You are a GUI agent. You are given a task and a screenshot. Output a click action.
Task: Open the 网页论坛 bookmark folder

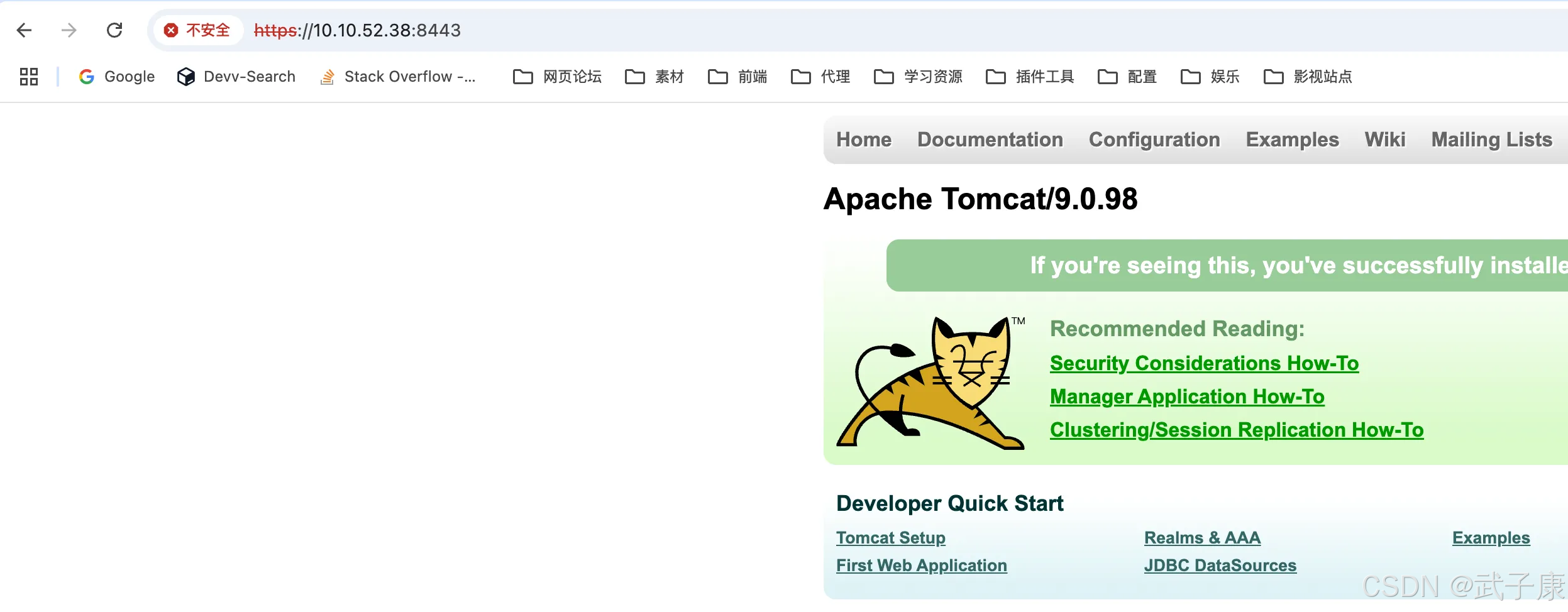pyautogui.click(x=558, y=77)
